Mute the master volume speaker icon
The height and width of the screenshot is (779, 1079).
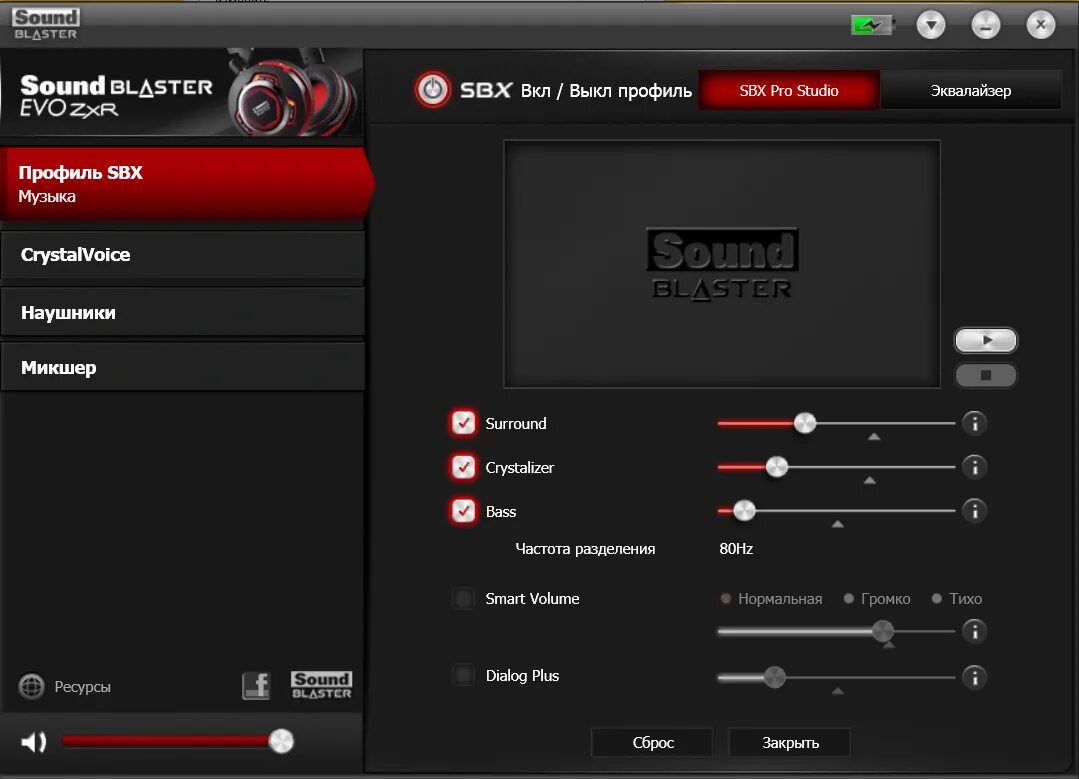coord(33,742)
